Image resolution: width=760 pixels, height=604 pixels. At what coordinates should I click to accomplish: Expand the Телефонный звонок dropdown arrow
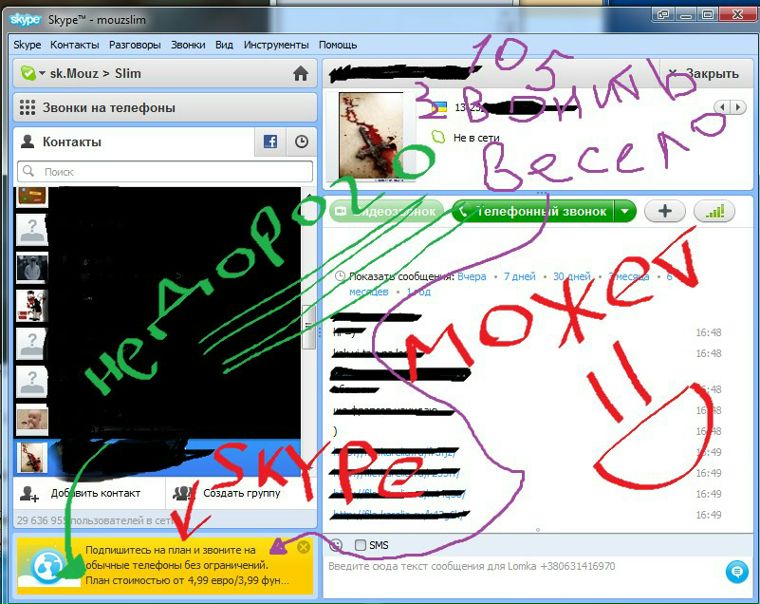coord(625,211)
